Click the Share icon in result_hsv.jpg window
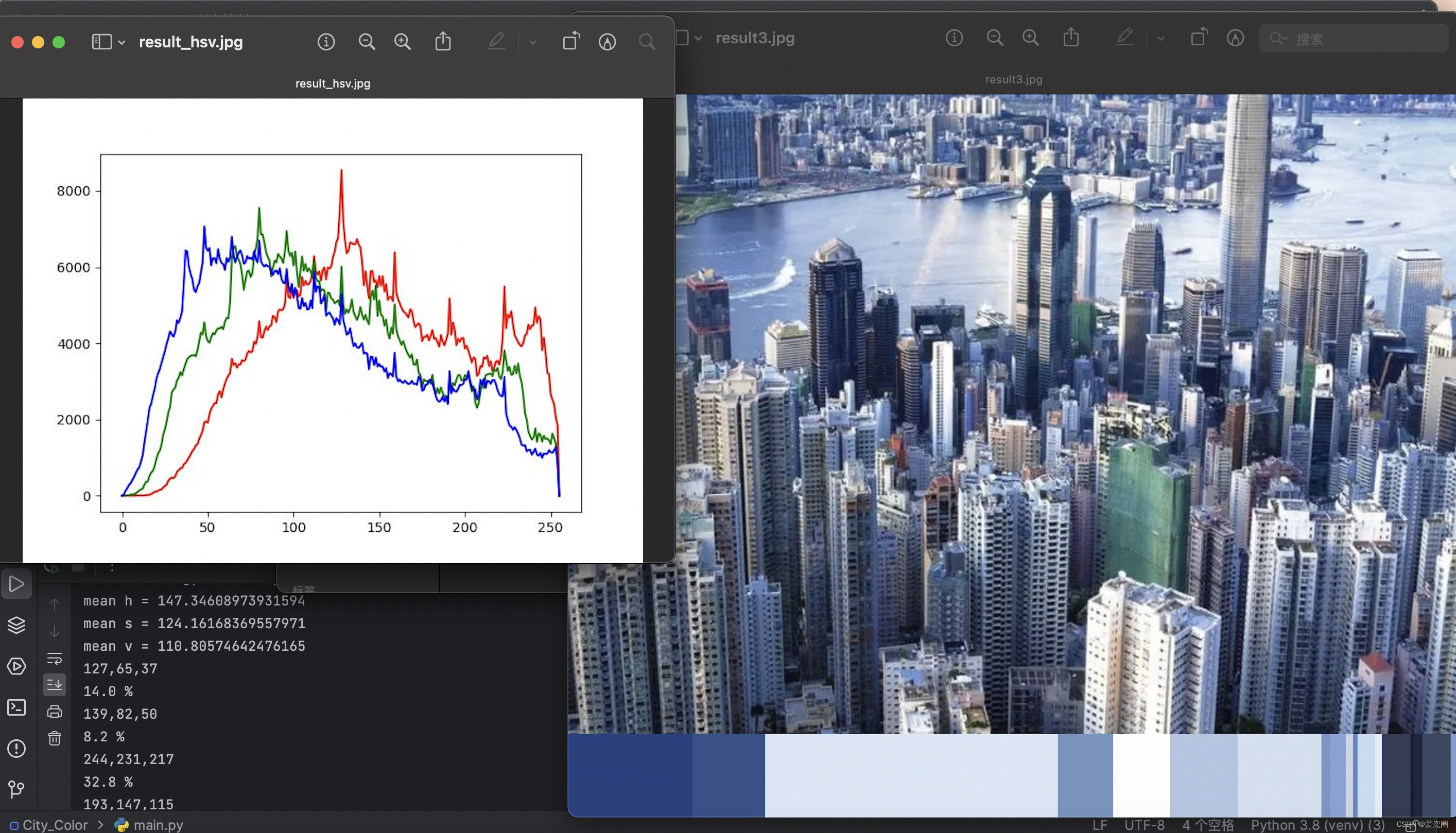Screen dimensions: 1456x833 pos(443,42)
